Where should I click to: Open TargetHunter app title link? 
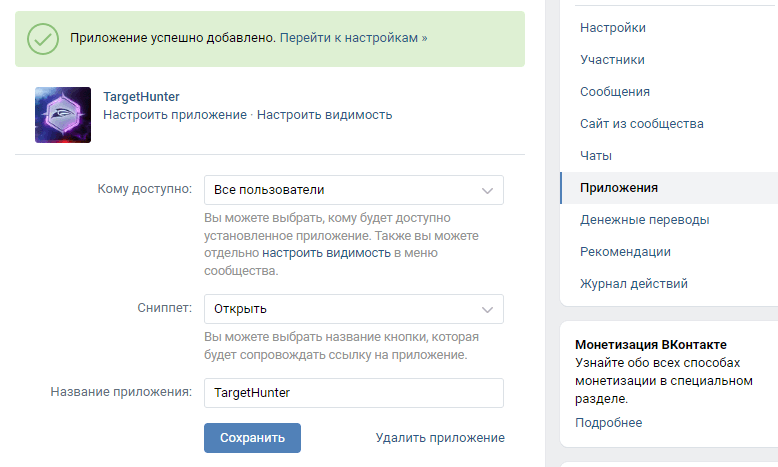pyautogui.click(x=141, y=97)
